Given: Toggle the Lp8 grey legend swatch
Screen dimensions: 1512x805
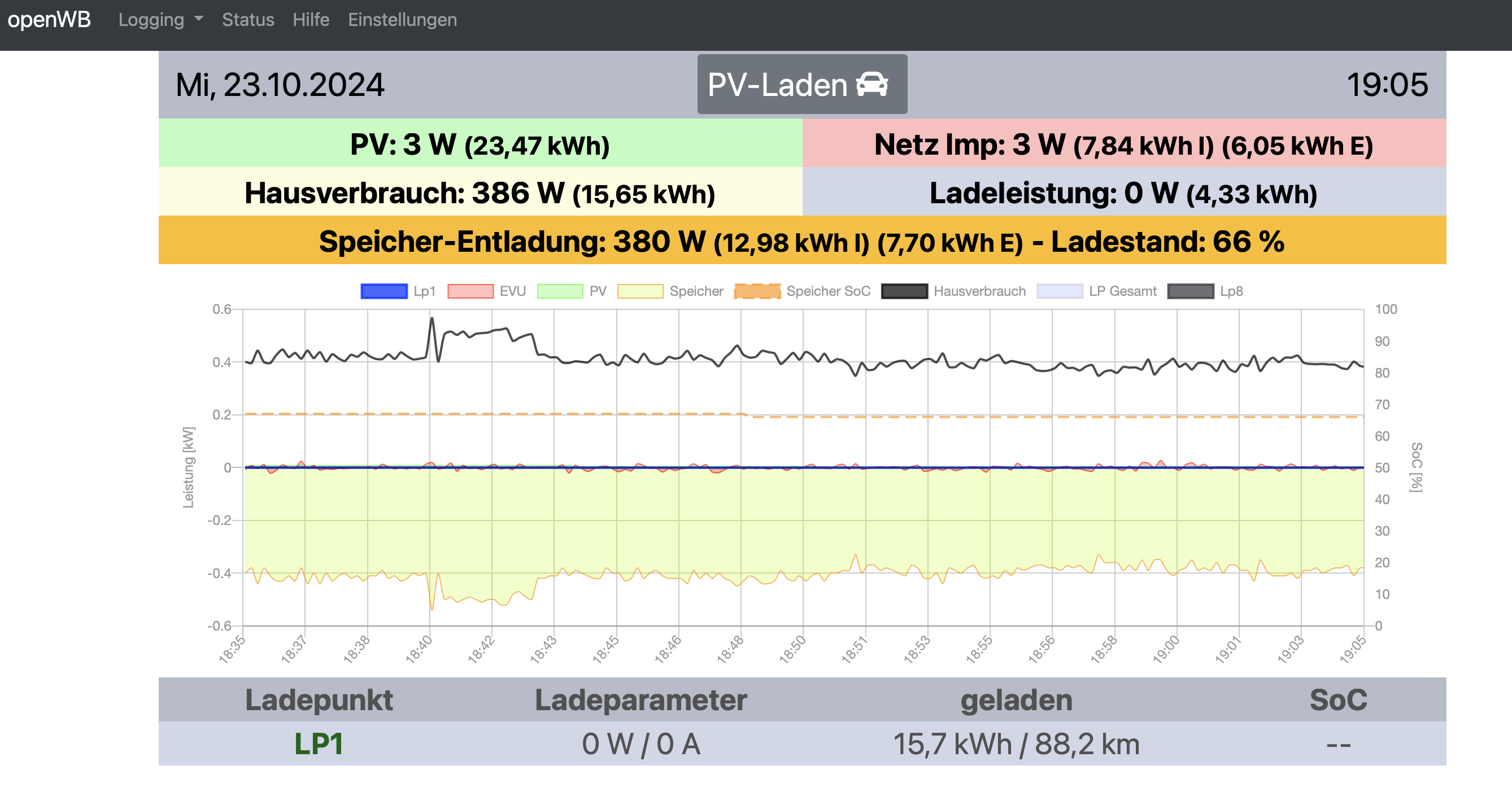Looking at the screenshot, I should click(x=1191, y=292).
